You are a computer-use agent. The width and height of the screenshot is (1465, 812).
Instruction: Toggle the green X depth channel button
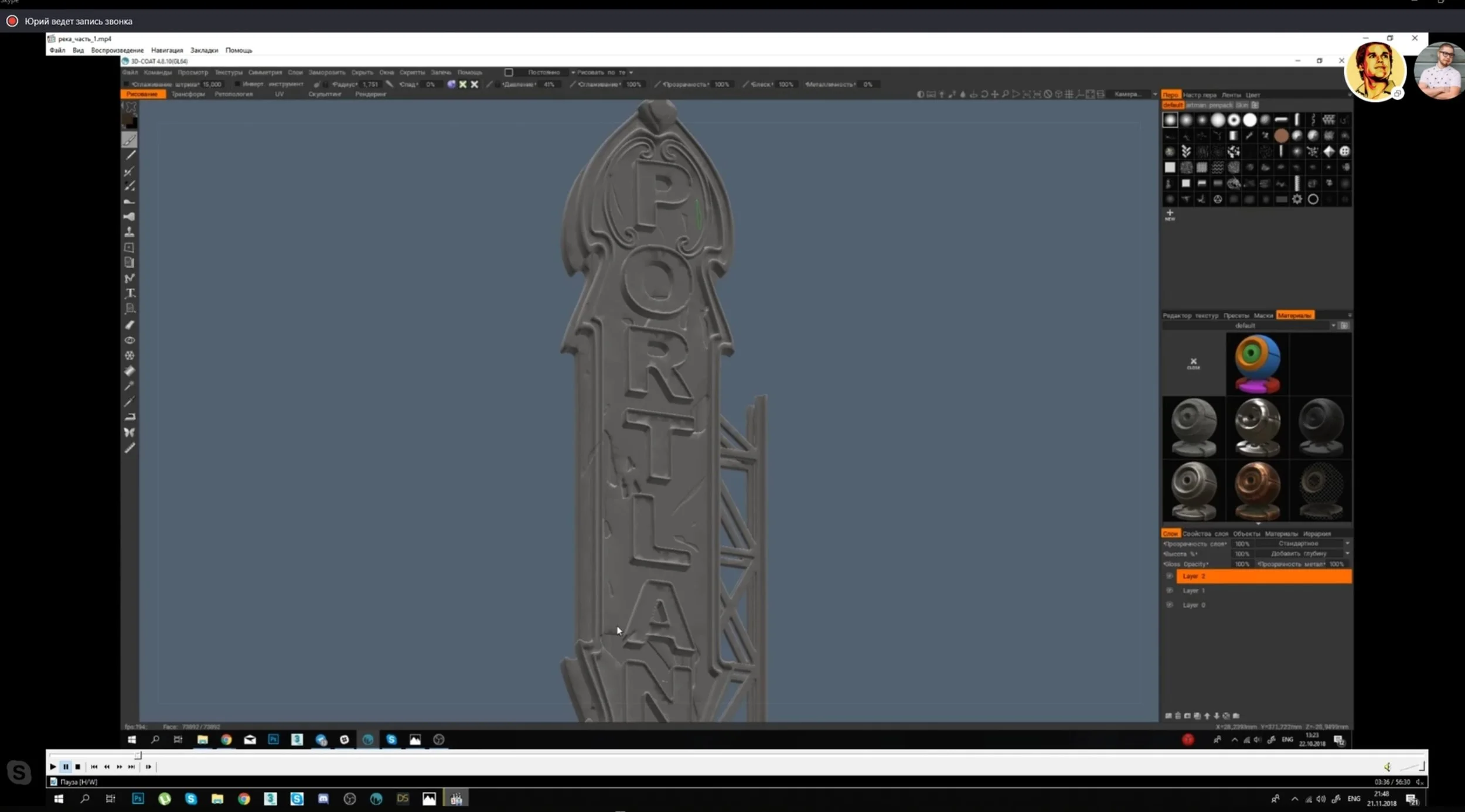463,84
